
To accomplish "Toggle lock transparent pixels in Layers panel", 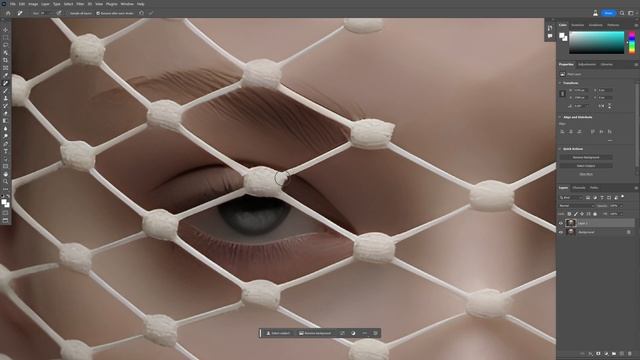I will click(569, 214).
